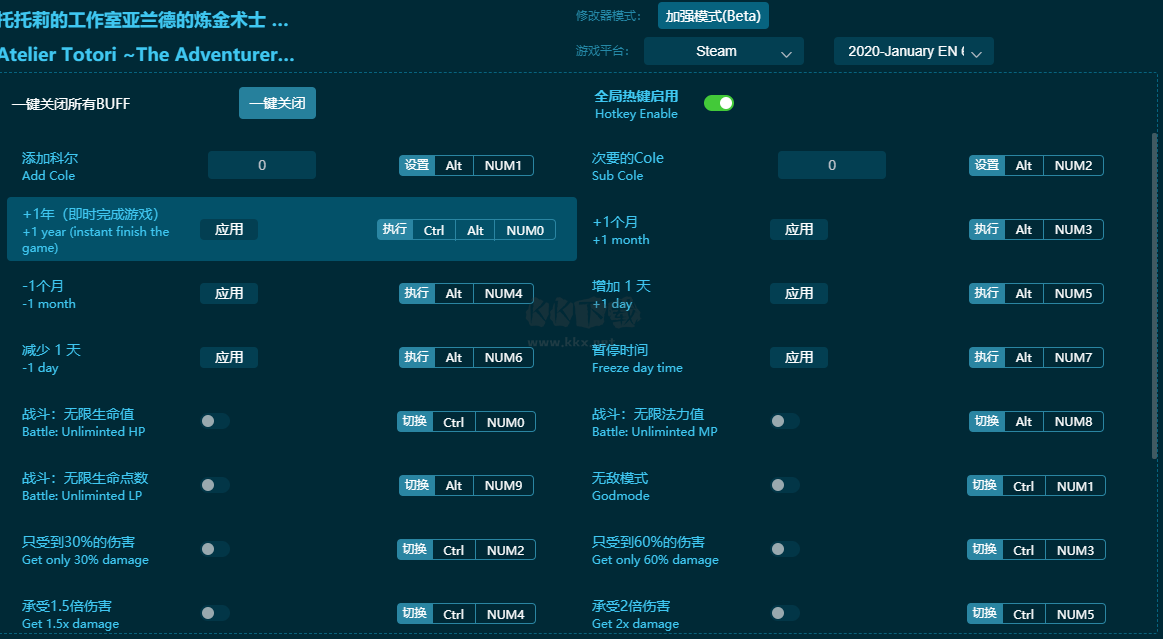Click the 一键关闭 button
The width and height of the screenshot is (1163, 639).
click(x=277, y=103)
